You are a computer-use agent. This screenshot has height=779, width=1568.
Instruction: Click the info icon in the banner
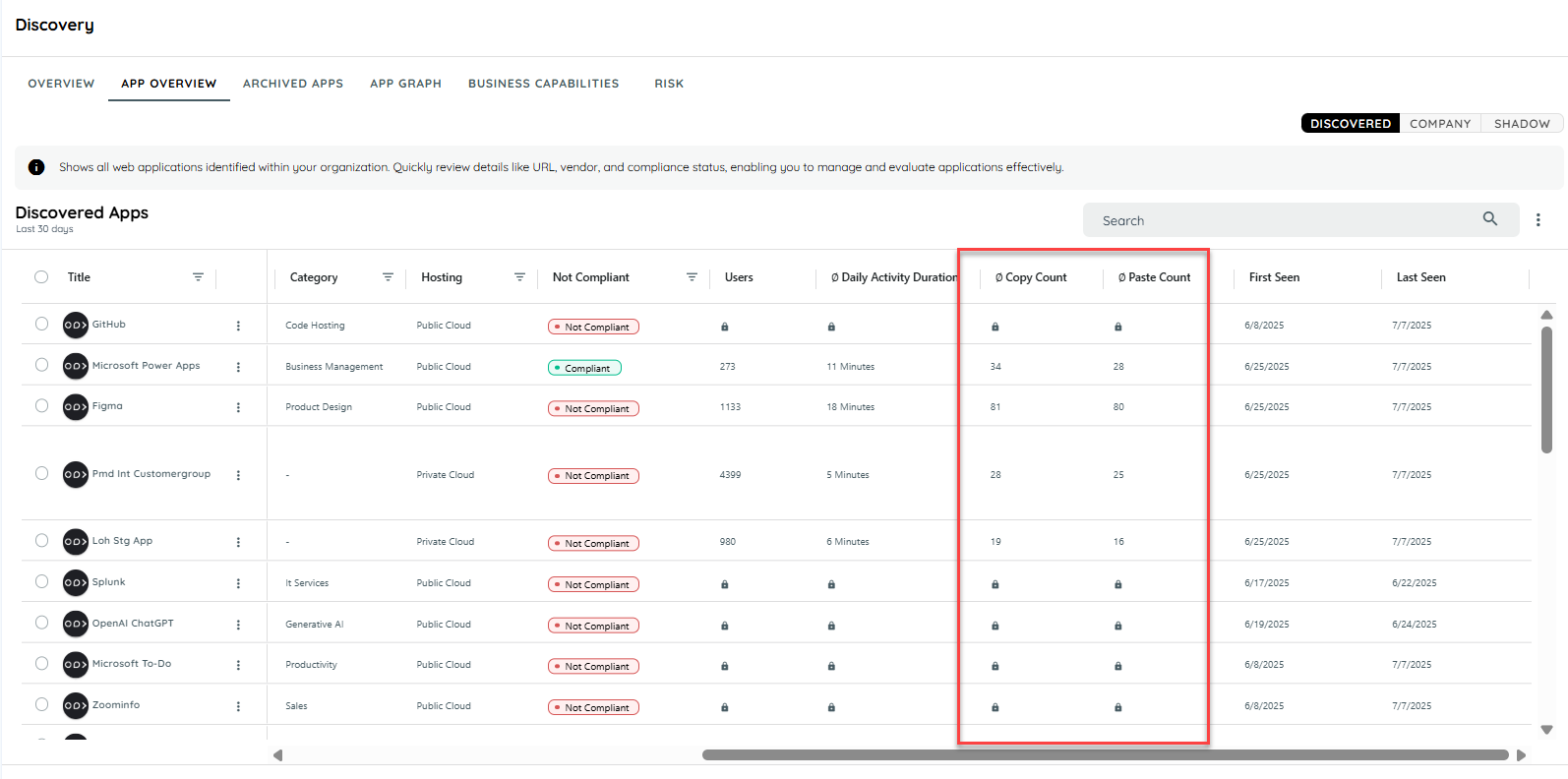(x=36, y=167)
